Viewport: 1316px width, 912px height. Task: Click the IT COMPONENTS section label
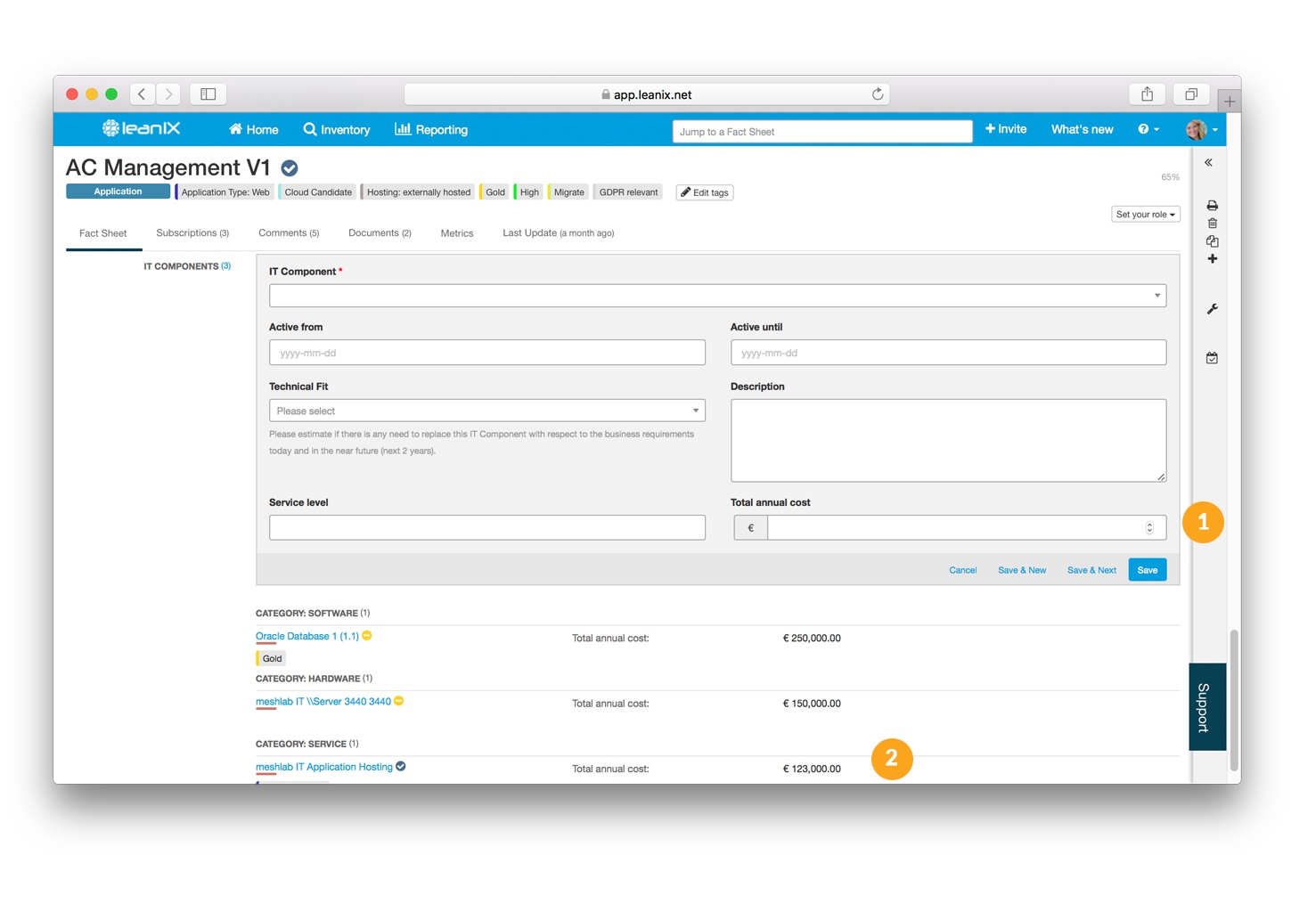(187, 266)
